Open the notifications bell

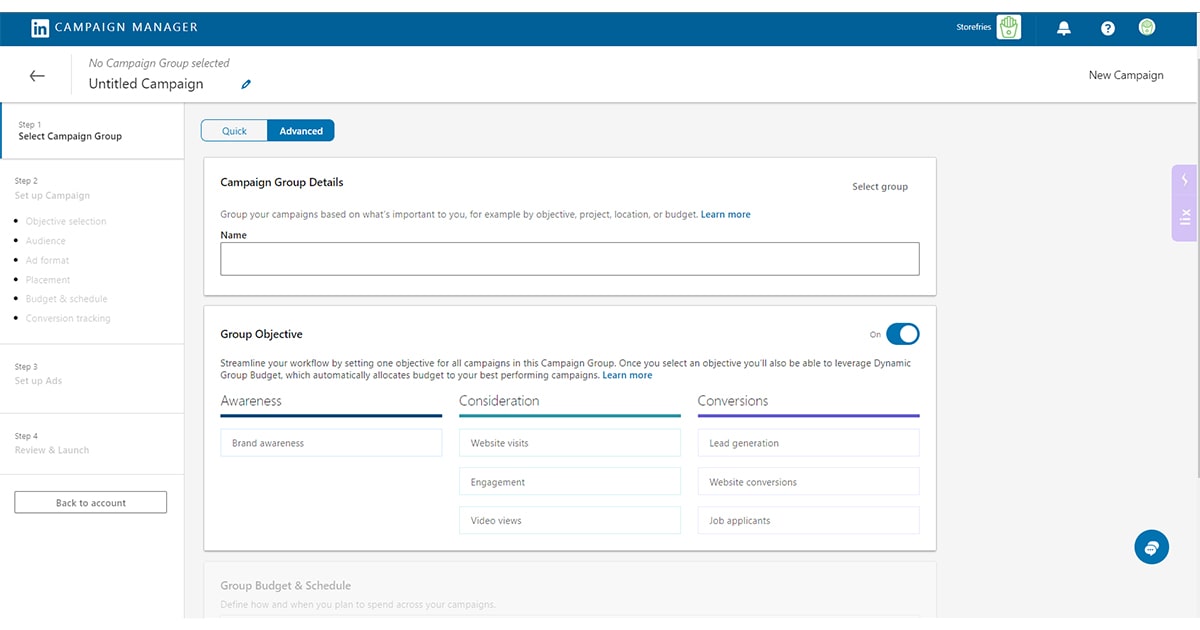(1065, 28)
